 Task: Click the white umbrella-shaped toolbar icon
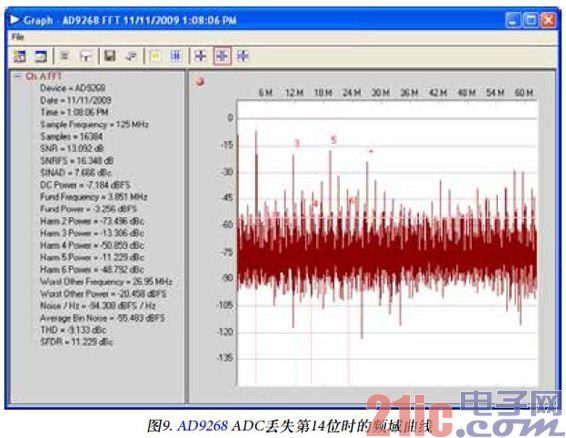(86, 56)
